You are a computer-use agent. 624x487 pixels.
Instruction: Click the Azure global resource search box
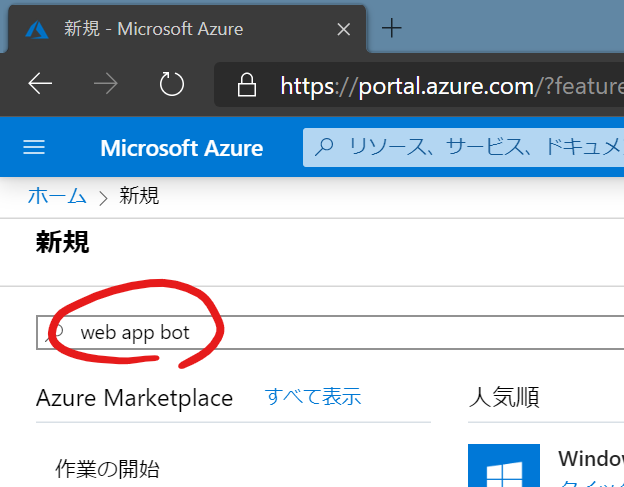463,147
